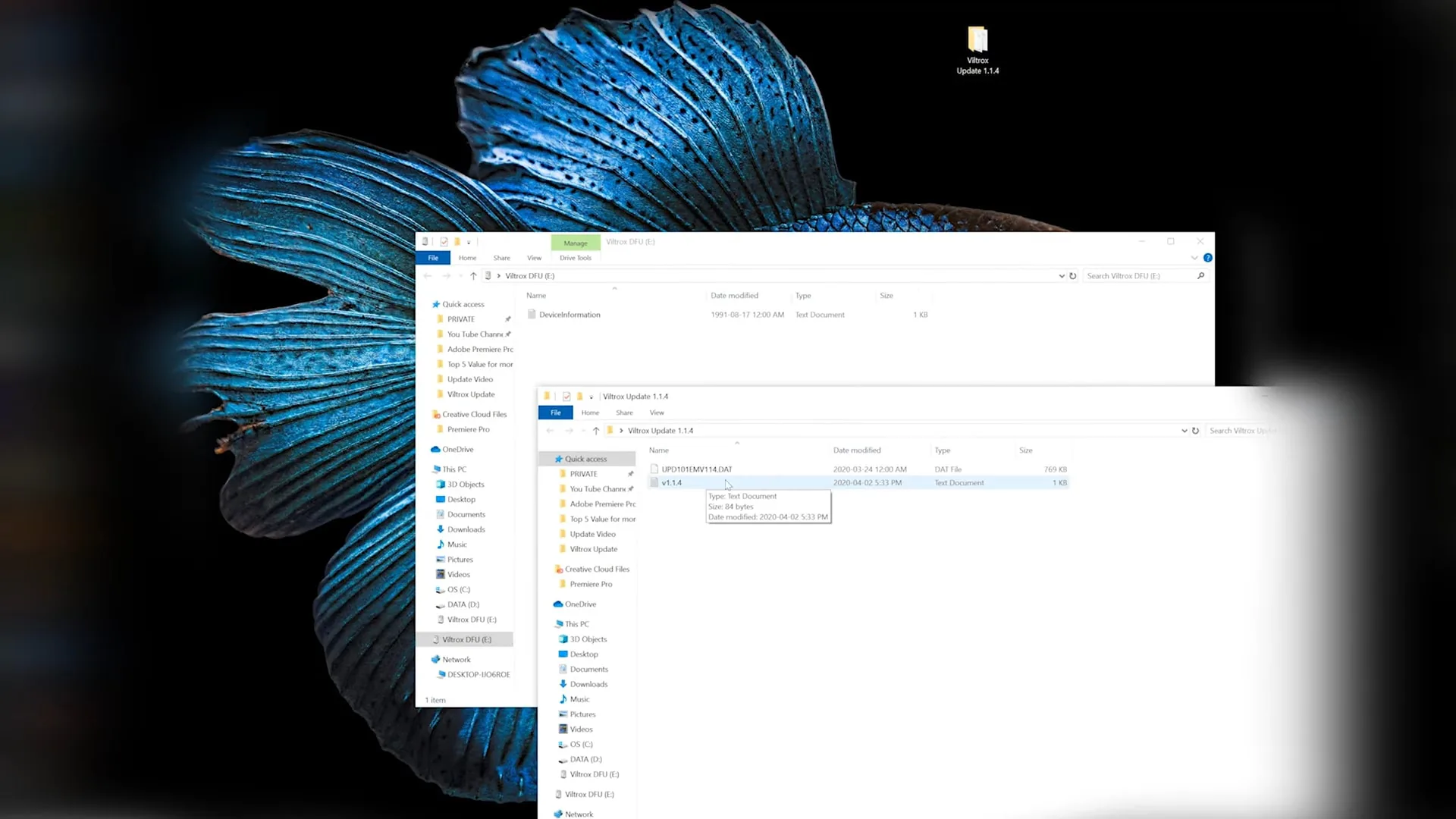This screenshot has width=1456, height=819.
Task: Click Up arrow in Viltrox DFU window
Action: [x=473, y=276]
